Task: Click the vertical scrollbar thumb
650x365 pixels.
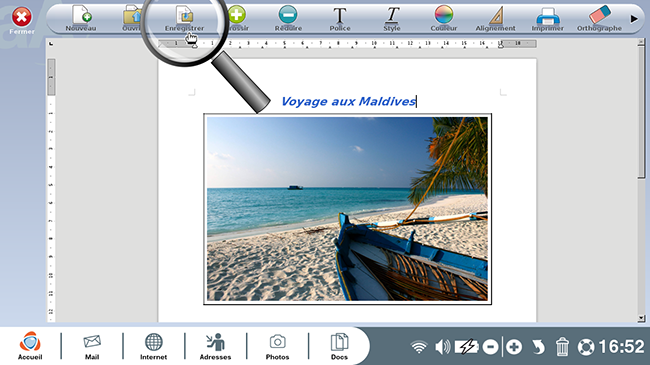Action: 641,112
